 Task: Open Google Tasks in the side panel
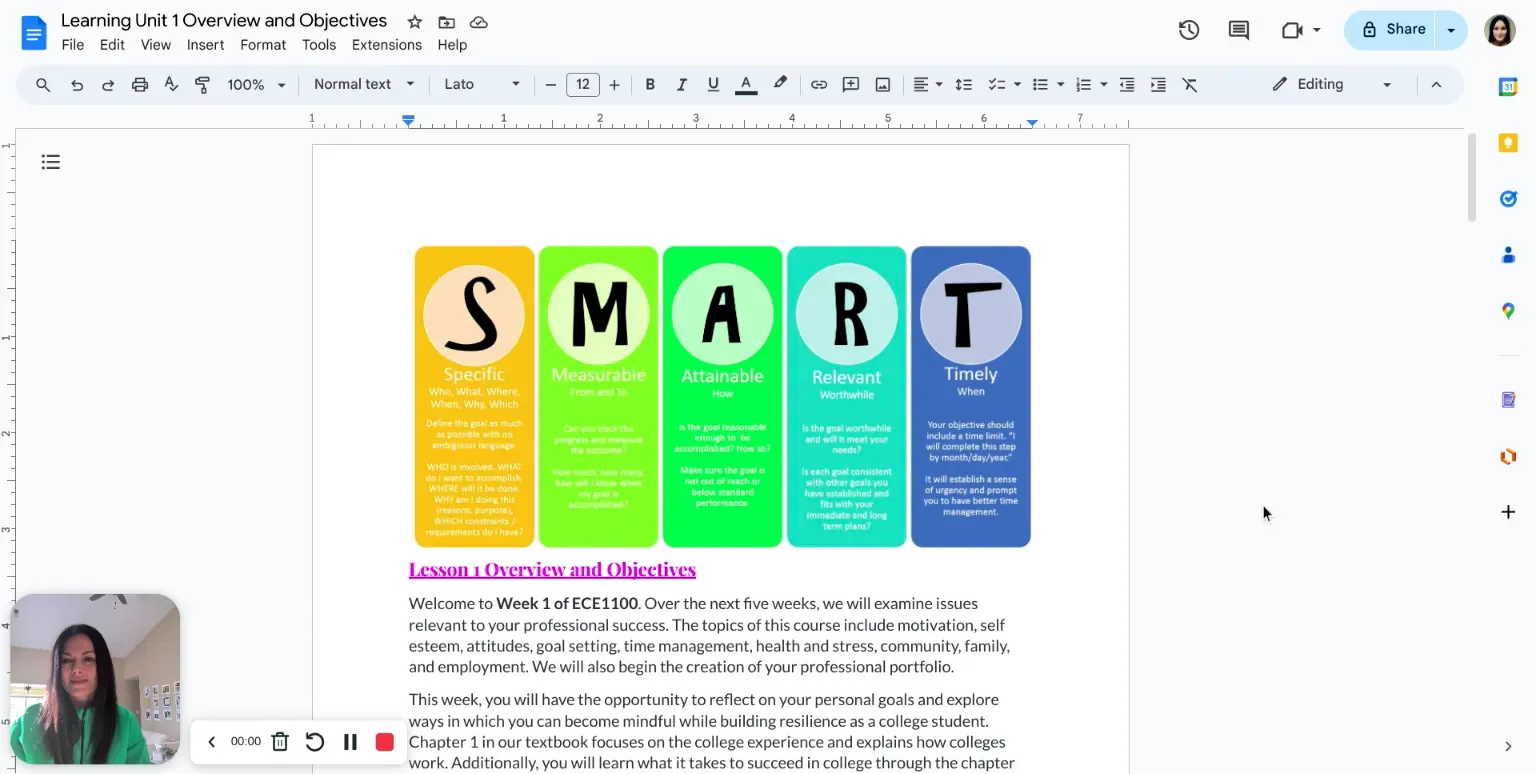point(1508,199)
